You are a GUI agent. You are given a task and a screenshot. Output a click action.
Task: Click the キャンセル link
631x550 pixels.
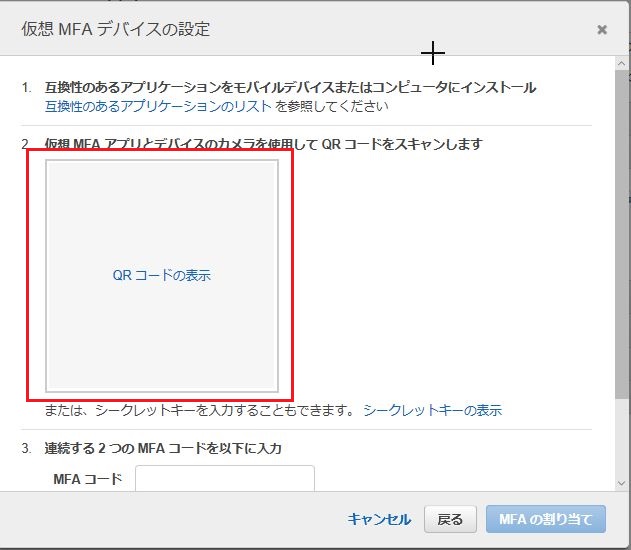(x=379, y=519)
